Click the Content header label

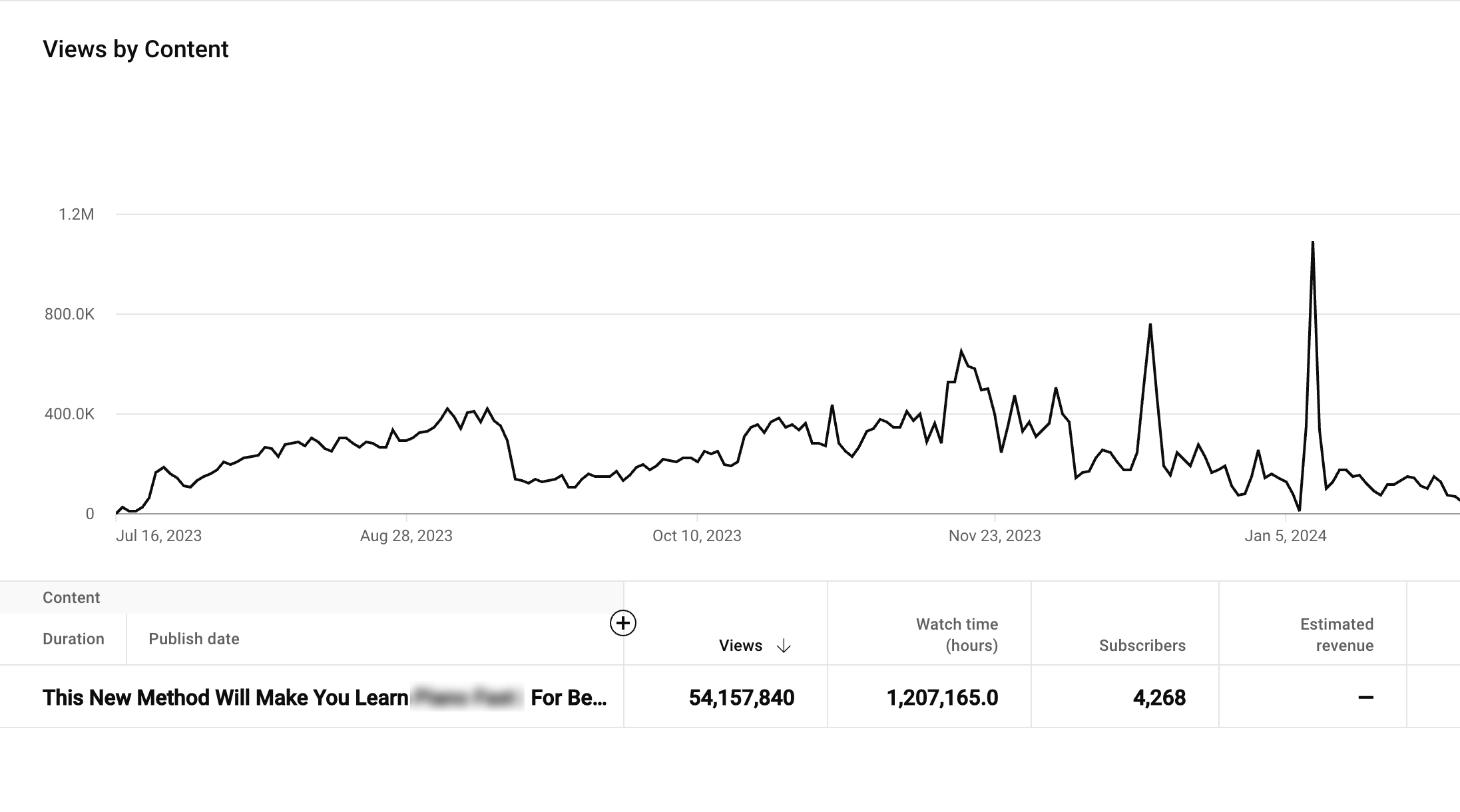71,598
